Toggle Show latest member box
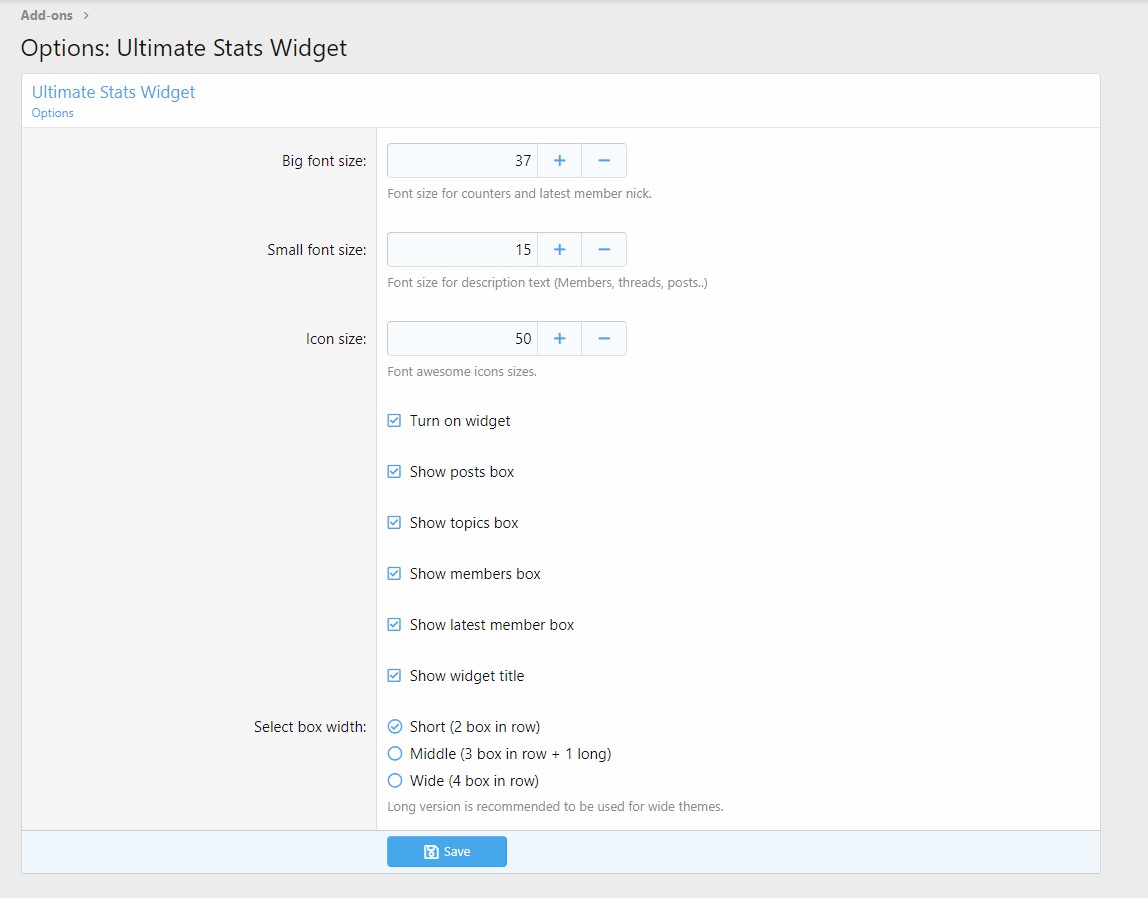Image resolution: width=1148 pixels, height=898 pixels. tap(394, 625)
